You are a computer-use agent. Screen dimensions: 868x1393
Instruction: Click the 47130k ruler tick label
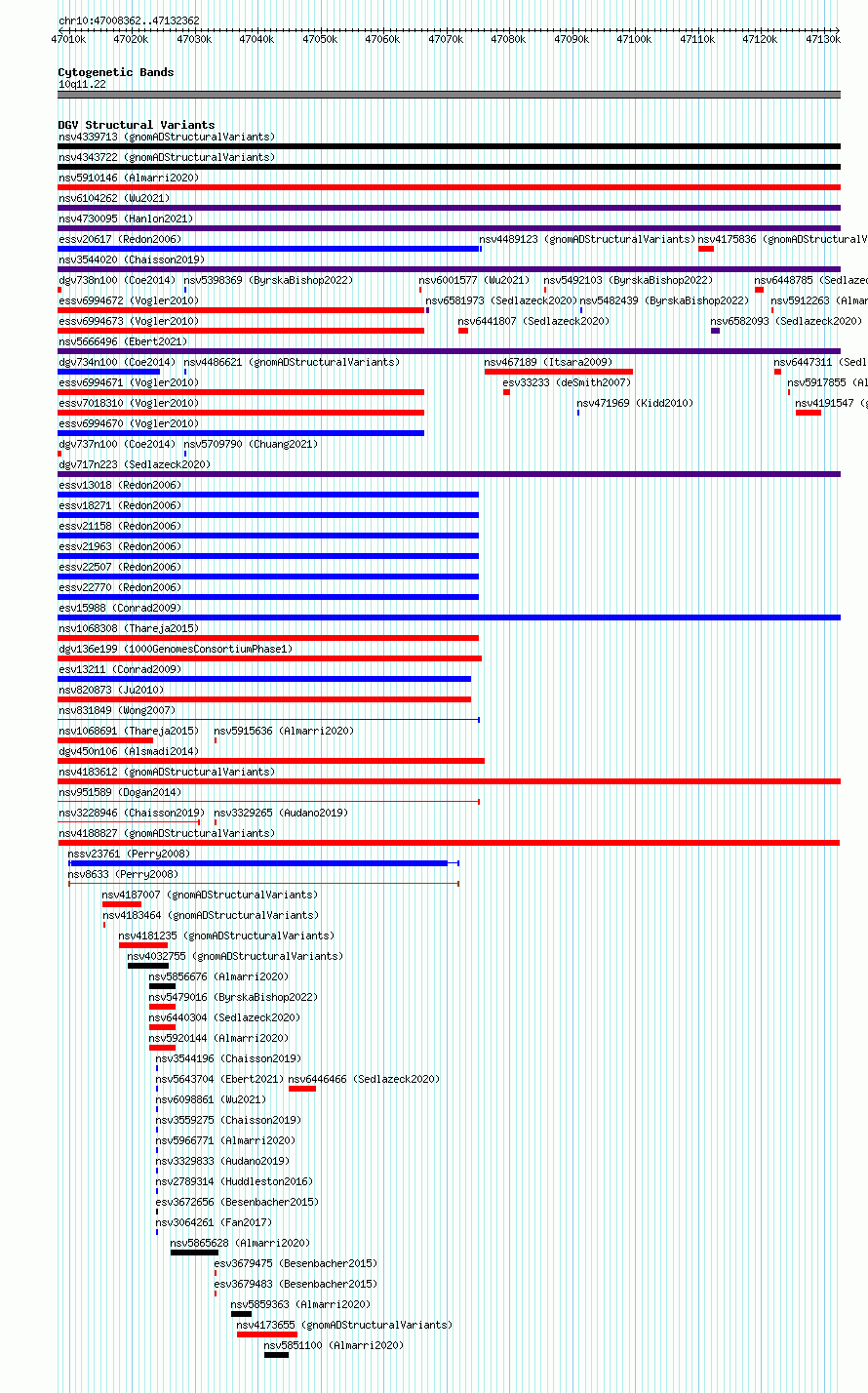coord(822,39)
